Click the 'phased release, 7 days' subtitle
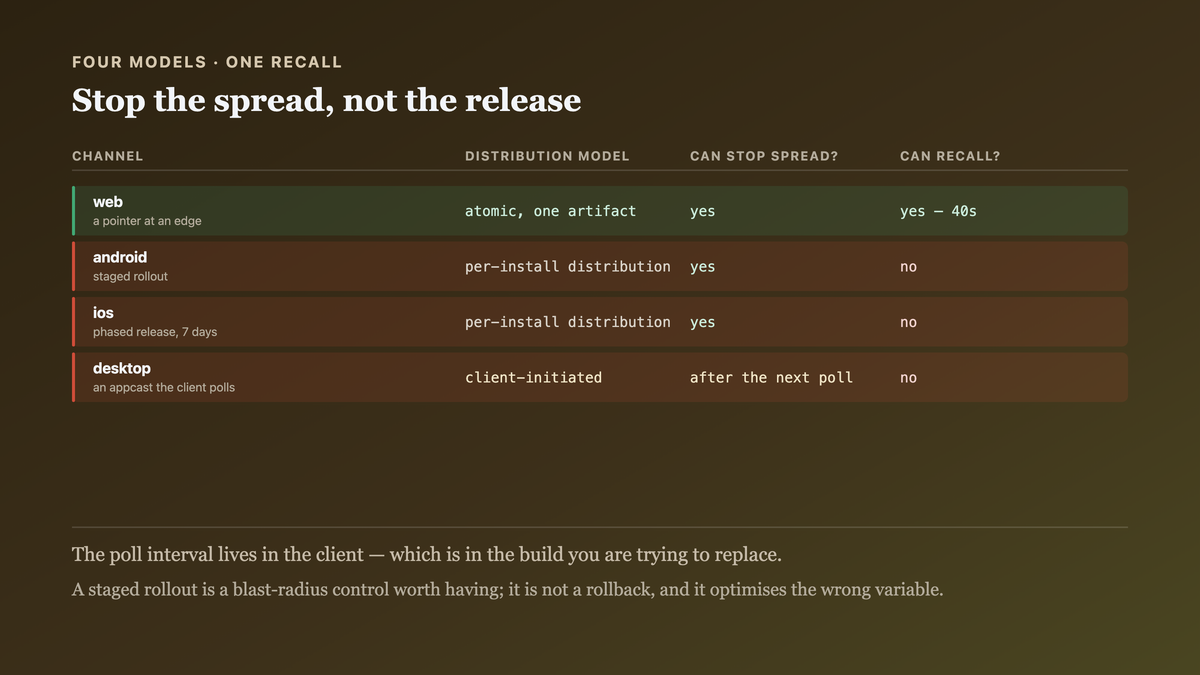The image size is (1200, 675). tap(155, 332)
